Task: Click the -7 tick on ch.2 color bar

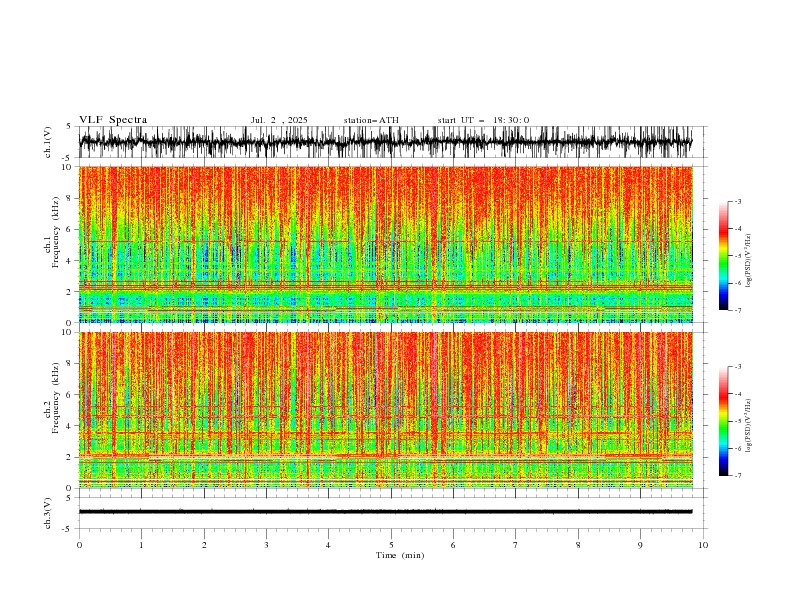Action: [x=737, y=475]
